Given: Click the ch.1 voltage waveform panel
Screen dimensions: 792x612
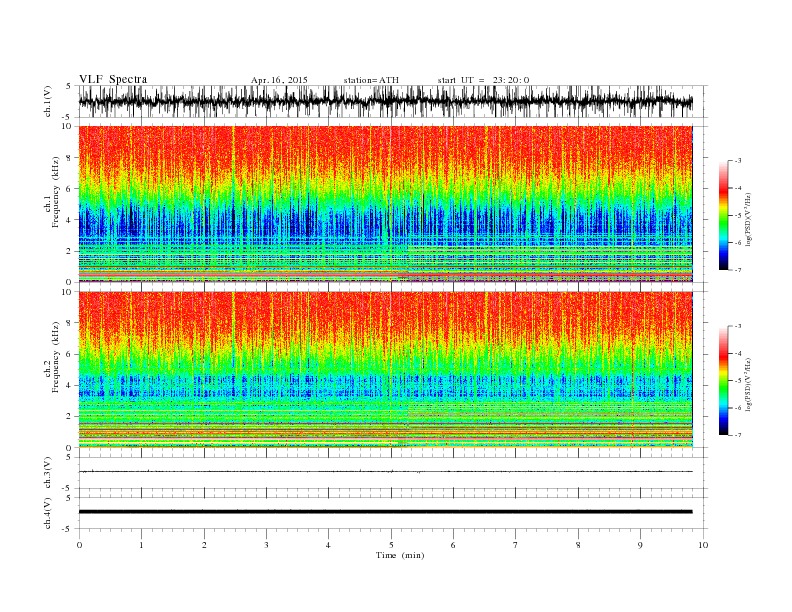Looking at the screenshot, I should (x=393, y=101).
